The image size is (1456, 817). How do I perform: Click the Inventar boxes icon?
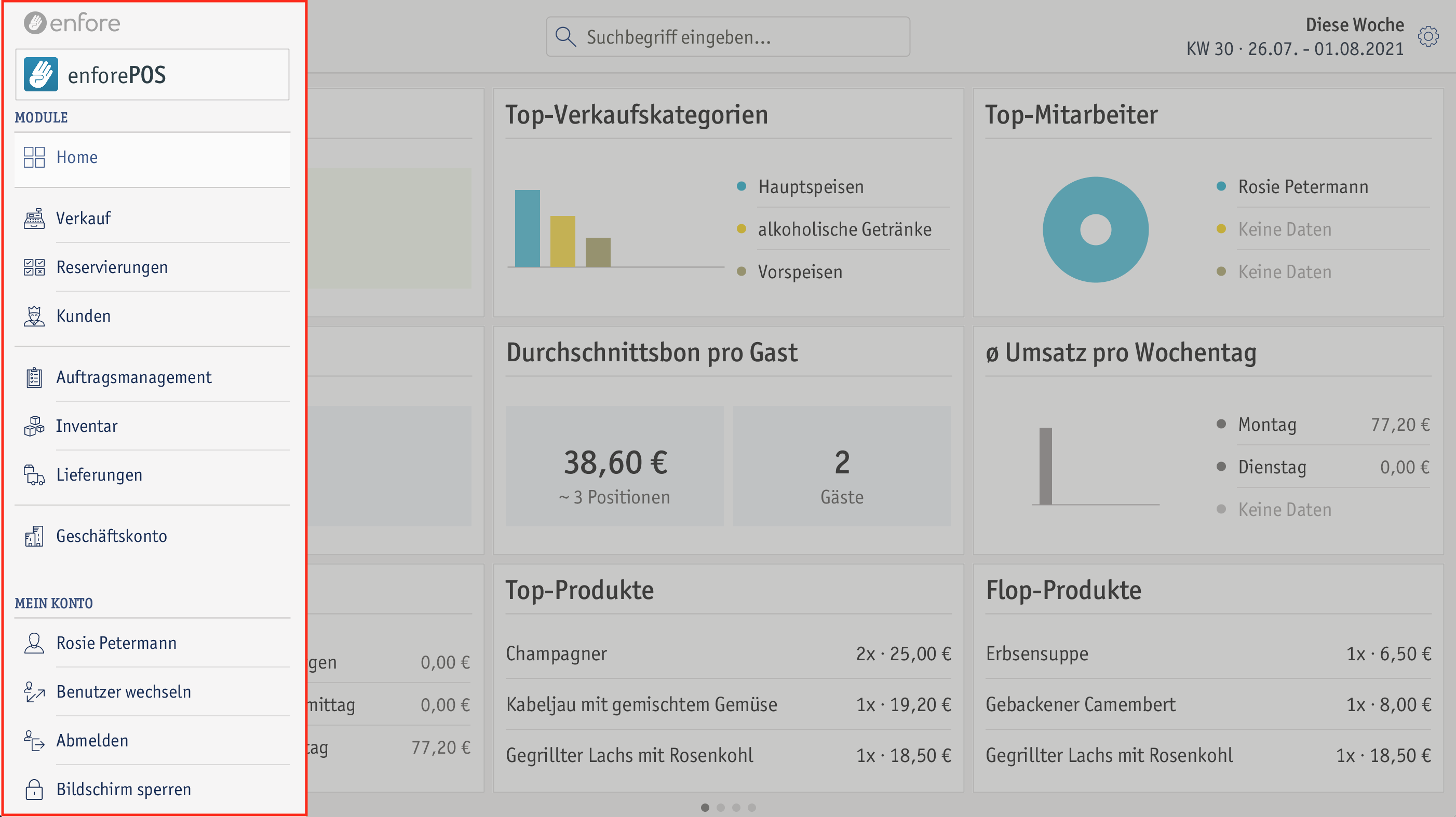point(34,426)
